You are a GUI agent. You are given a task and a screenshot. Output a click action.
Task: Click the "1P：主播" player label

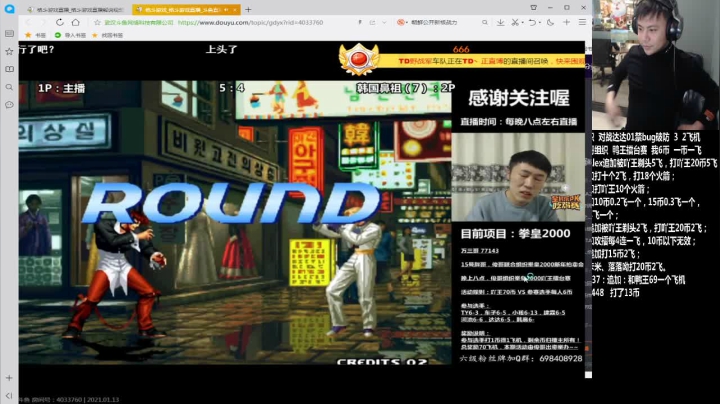61,88
